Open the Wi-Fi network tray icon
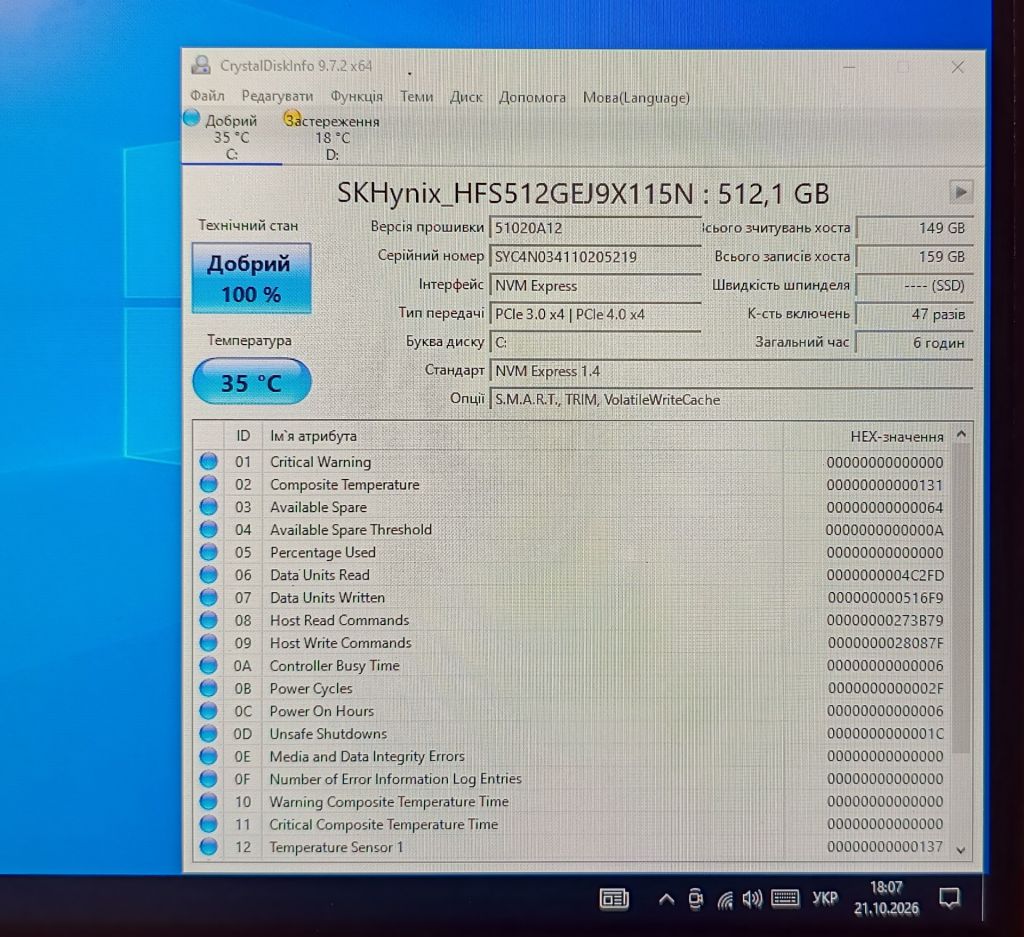Screen dimensions: 1024x937 [x=725, y=900]
